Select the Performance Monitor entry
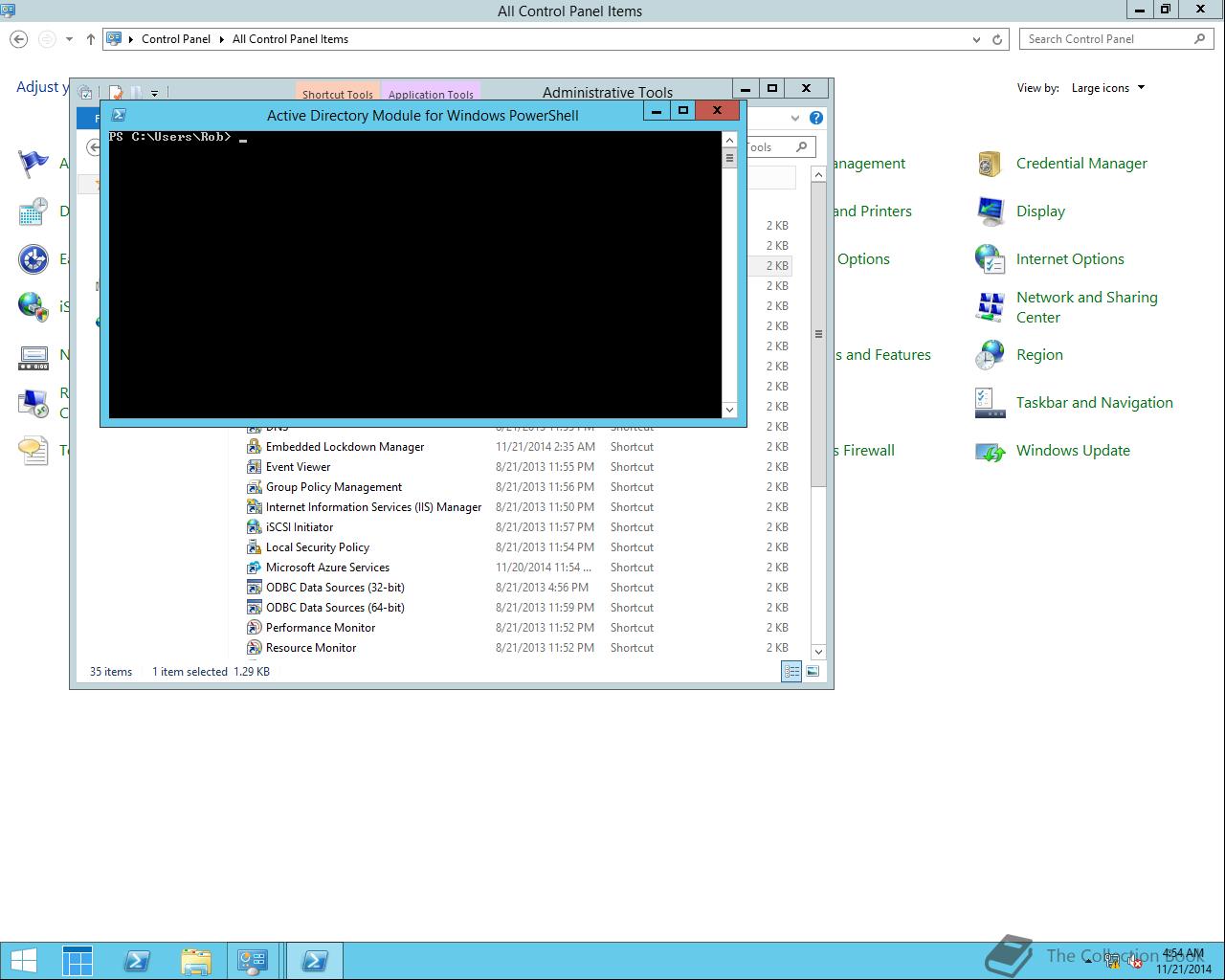 click(321, 628)
